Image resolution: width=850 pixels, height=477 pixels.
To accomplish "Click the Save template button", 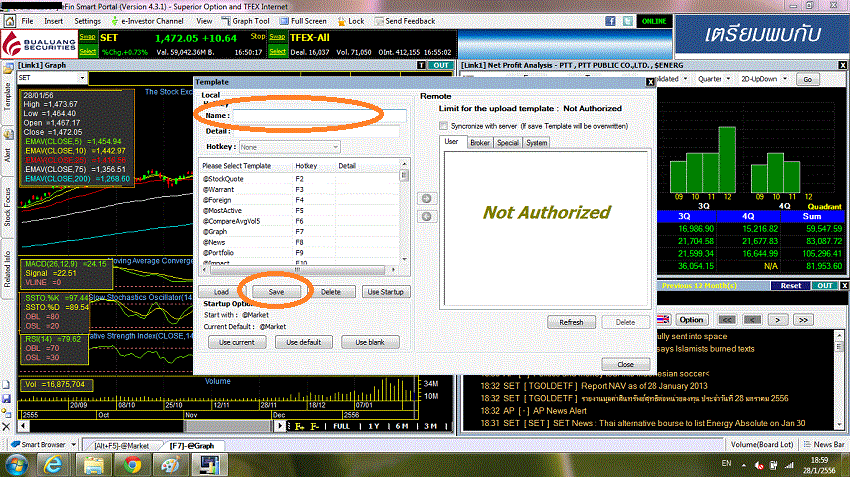I will pyautogui.click(x=276, y=292).
